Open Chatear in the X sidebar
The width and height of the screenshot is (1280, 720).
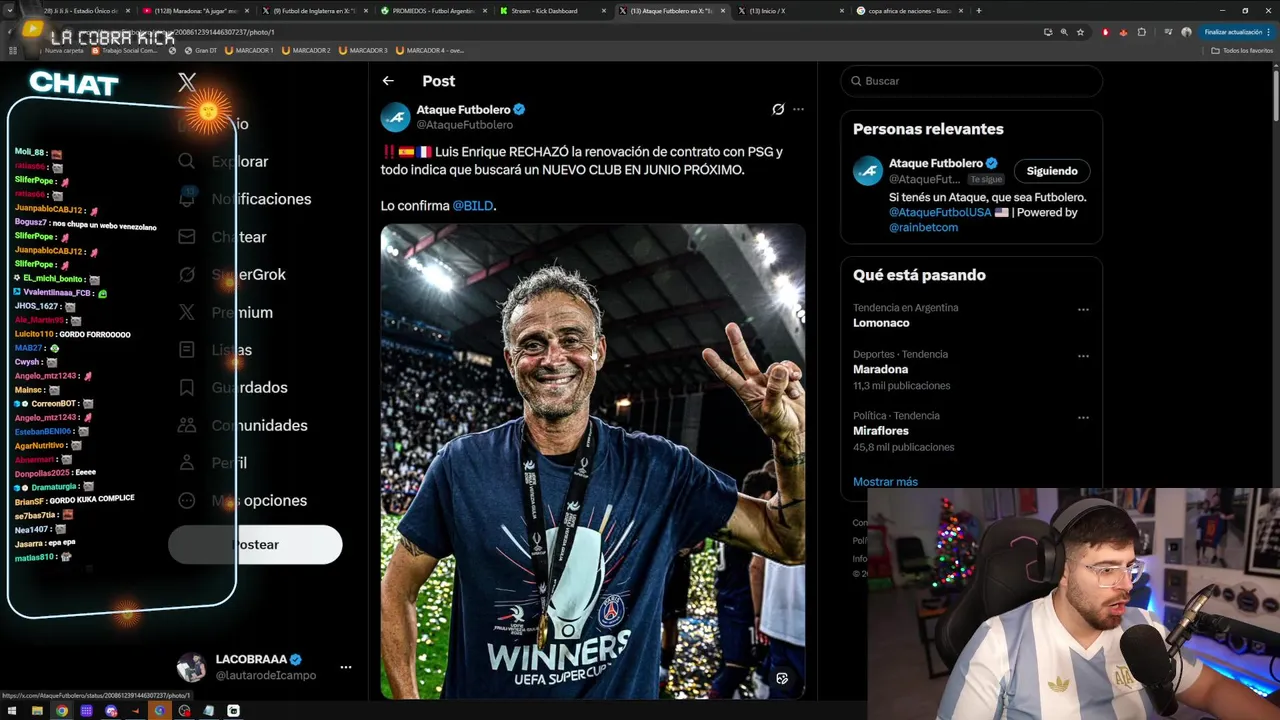click(239, 237)
